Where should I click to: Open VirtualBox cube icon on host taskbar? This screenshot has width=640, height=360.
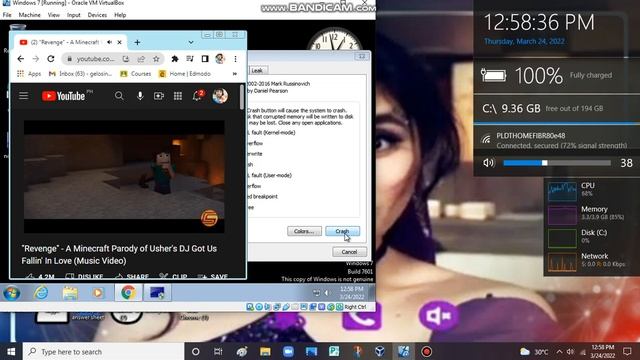380,351
